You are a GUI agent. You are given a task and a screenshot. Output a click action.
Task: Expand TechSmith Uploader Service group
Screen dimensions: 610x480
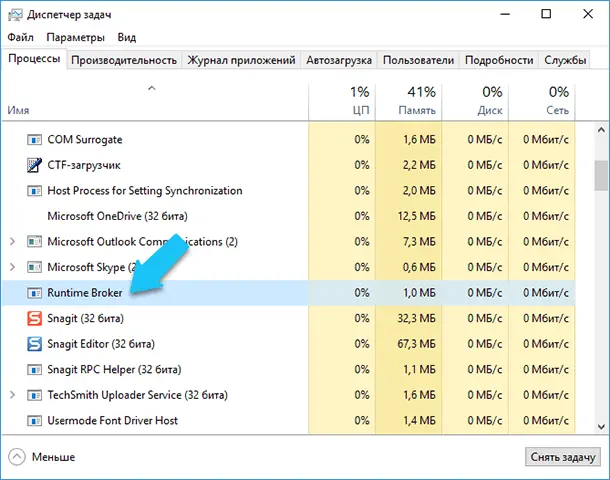pyautogui.click(x=12, y=395)
